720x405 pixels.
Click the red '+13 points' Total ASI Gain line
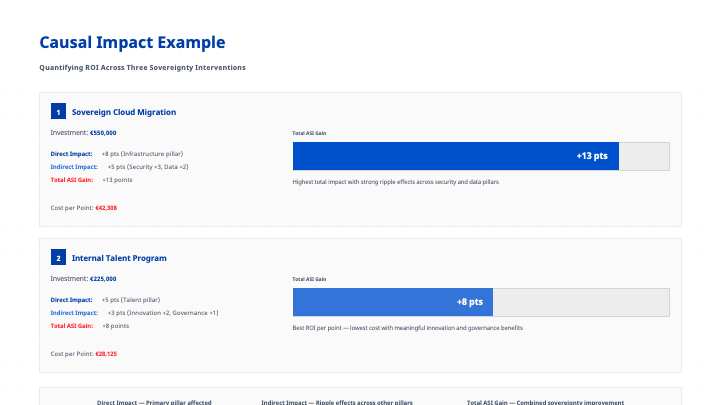[x=117, y=179]
